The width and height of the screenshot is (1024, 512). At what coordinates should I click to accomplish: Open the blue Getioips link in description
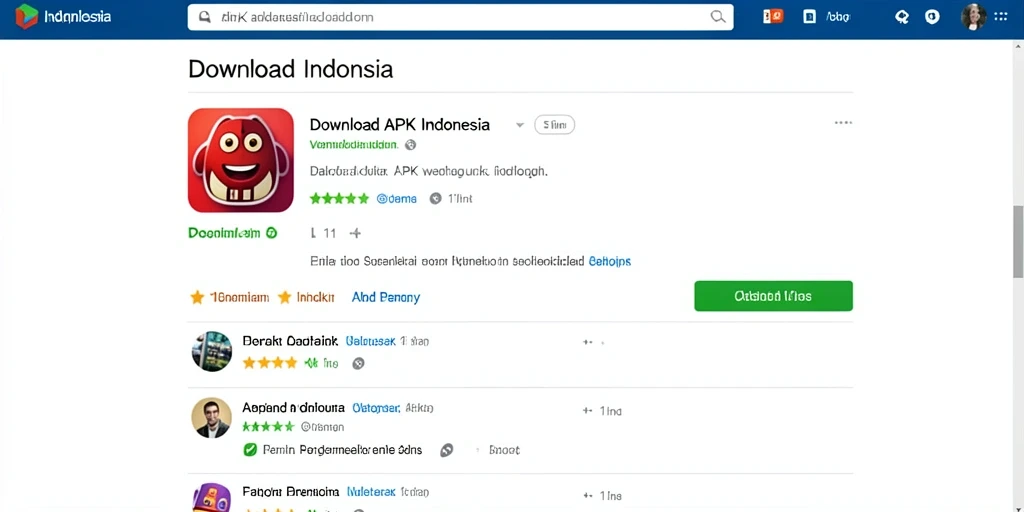click(x=610, y=261)
